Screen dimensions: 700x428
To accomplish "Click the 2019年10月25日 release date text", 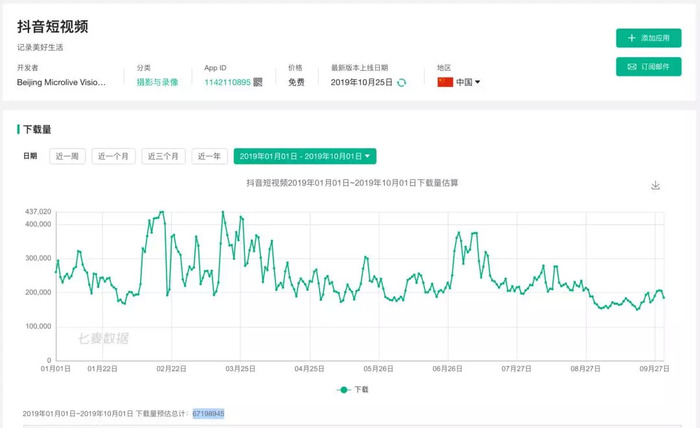I will pyautogui.click(x=362, y=82).
